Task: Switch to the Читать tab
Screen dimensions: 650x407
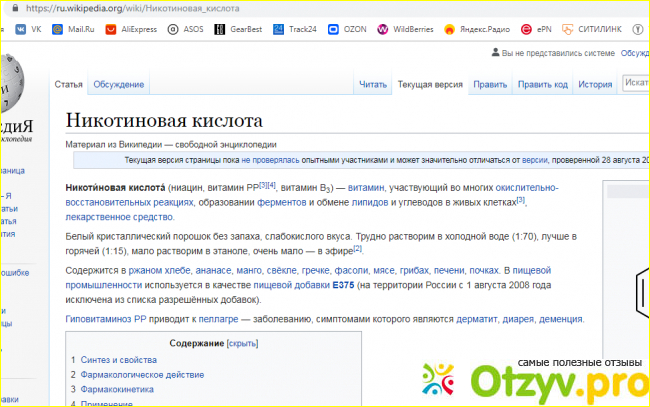Action: pos(372,85)
